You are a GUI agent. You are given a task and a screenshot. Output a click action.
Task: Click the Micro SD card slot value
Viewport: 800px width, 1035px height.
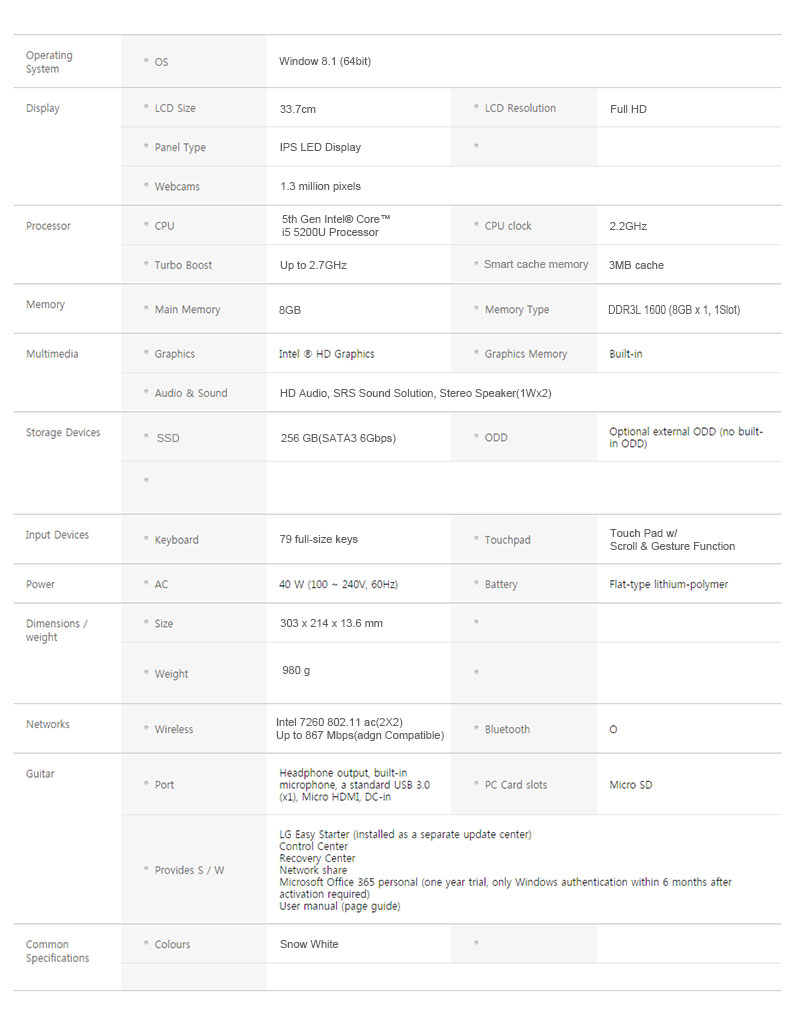pos(630,785)
